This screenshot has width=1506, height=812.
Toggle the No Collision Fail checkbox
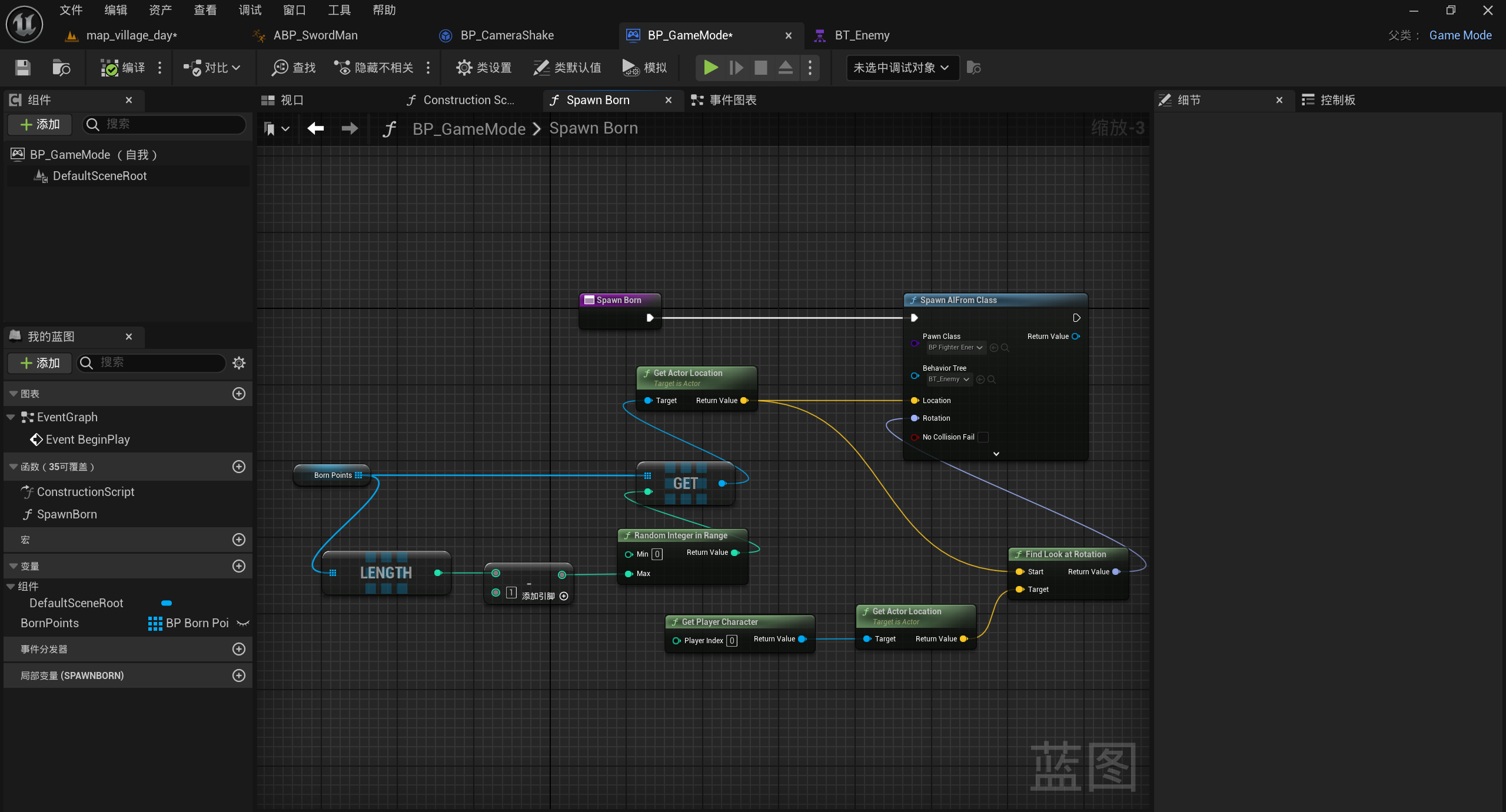pyautogui.click(x=983, y=437)
